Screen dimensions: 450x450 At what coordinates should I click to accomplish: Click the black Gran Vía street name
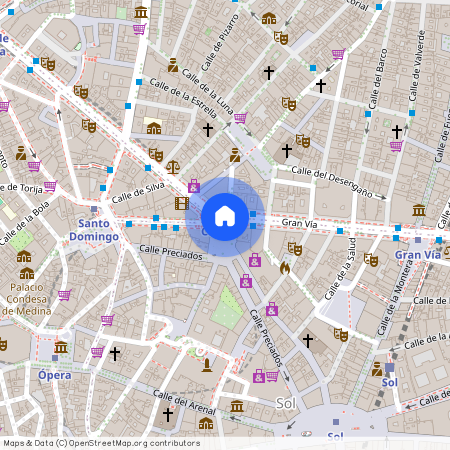tap(299, 223)
